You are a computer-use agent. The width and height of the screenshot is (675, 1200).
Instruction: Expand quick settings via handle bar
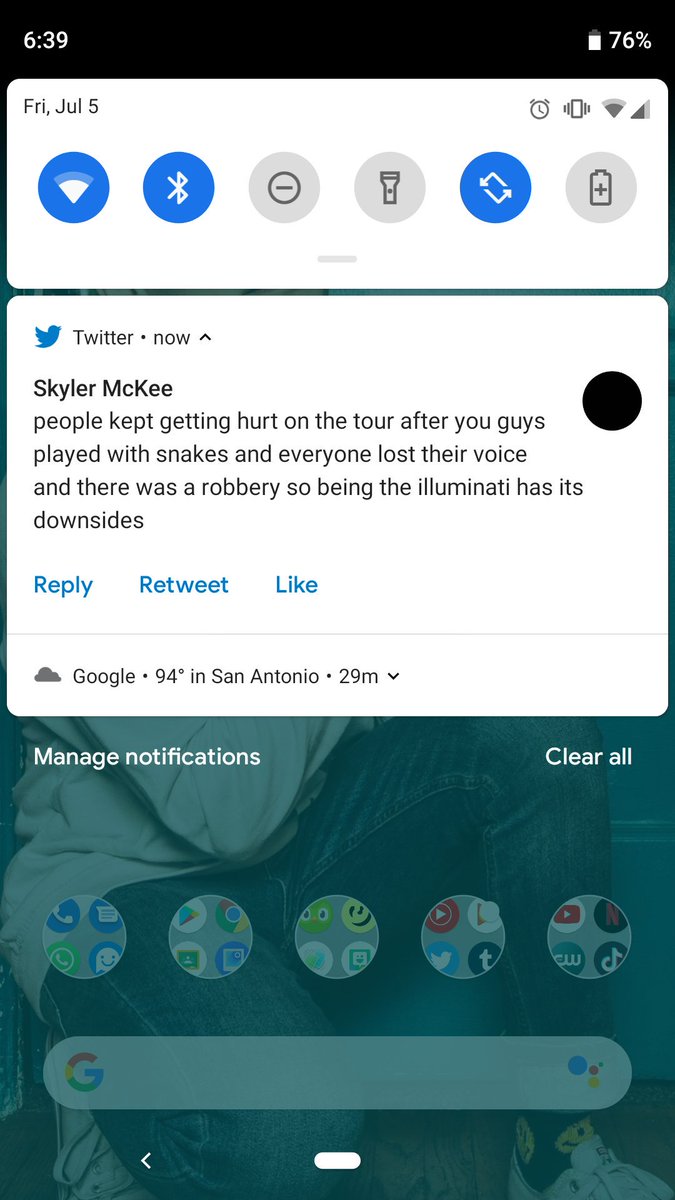[x=337, y=259]
